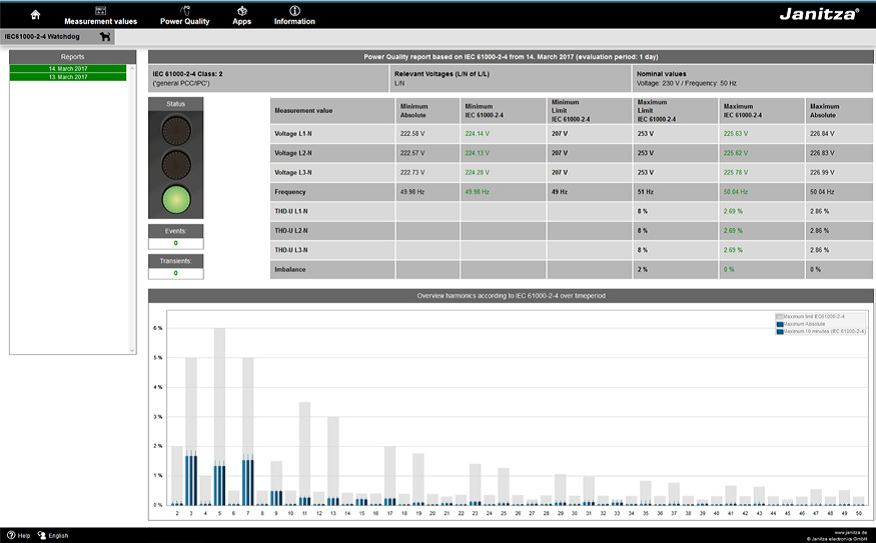Click the IEC 61000-2-4 Class: 2 text
876x543 pixels.
pos(188,74)
